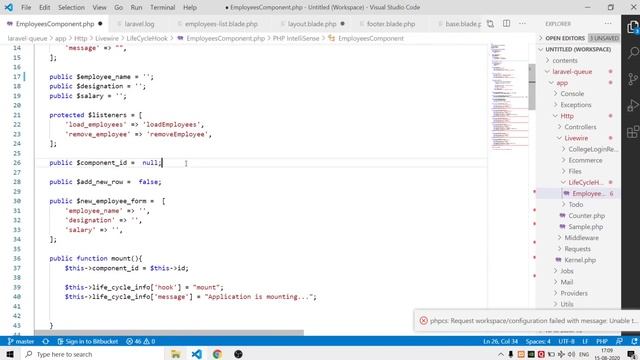Open the File menu
Viewport: 640px width, 360px height.
point(26,7)
